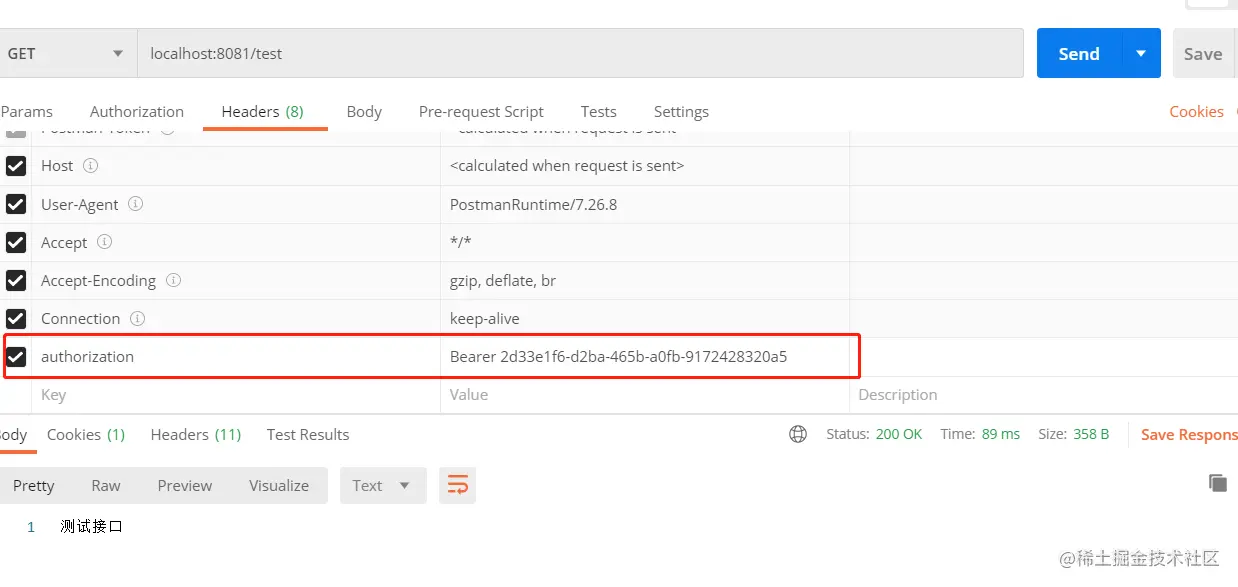Click the gzip, deflate, br value
This screenshot has width=1238, height=587.
coord(503,281)
